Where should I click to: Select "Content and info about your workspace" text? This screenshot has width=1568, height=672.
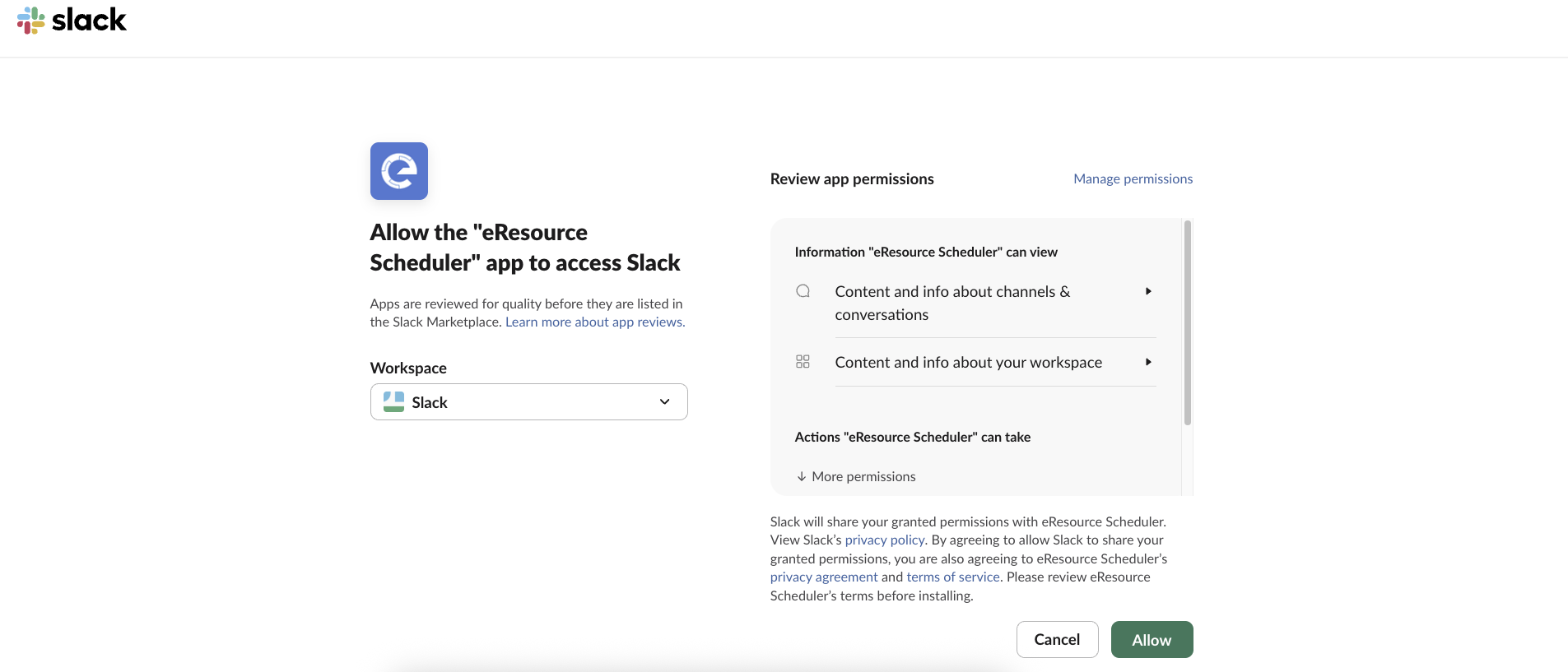pos(969,362)
